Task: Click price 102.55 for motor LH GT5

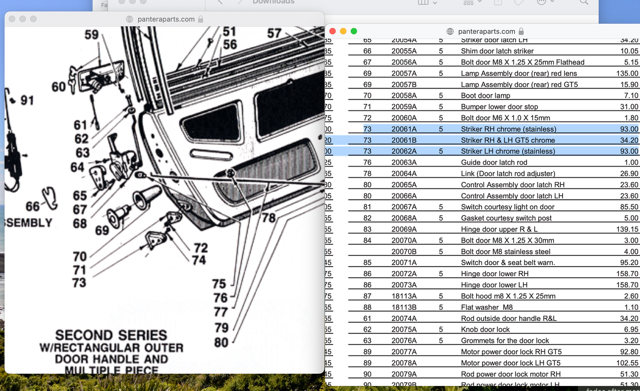Action: [x=627, y=363]
